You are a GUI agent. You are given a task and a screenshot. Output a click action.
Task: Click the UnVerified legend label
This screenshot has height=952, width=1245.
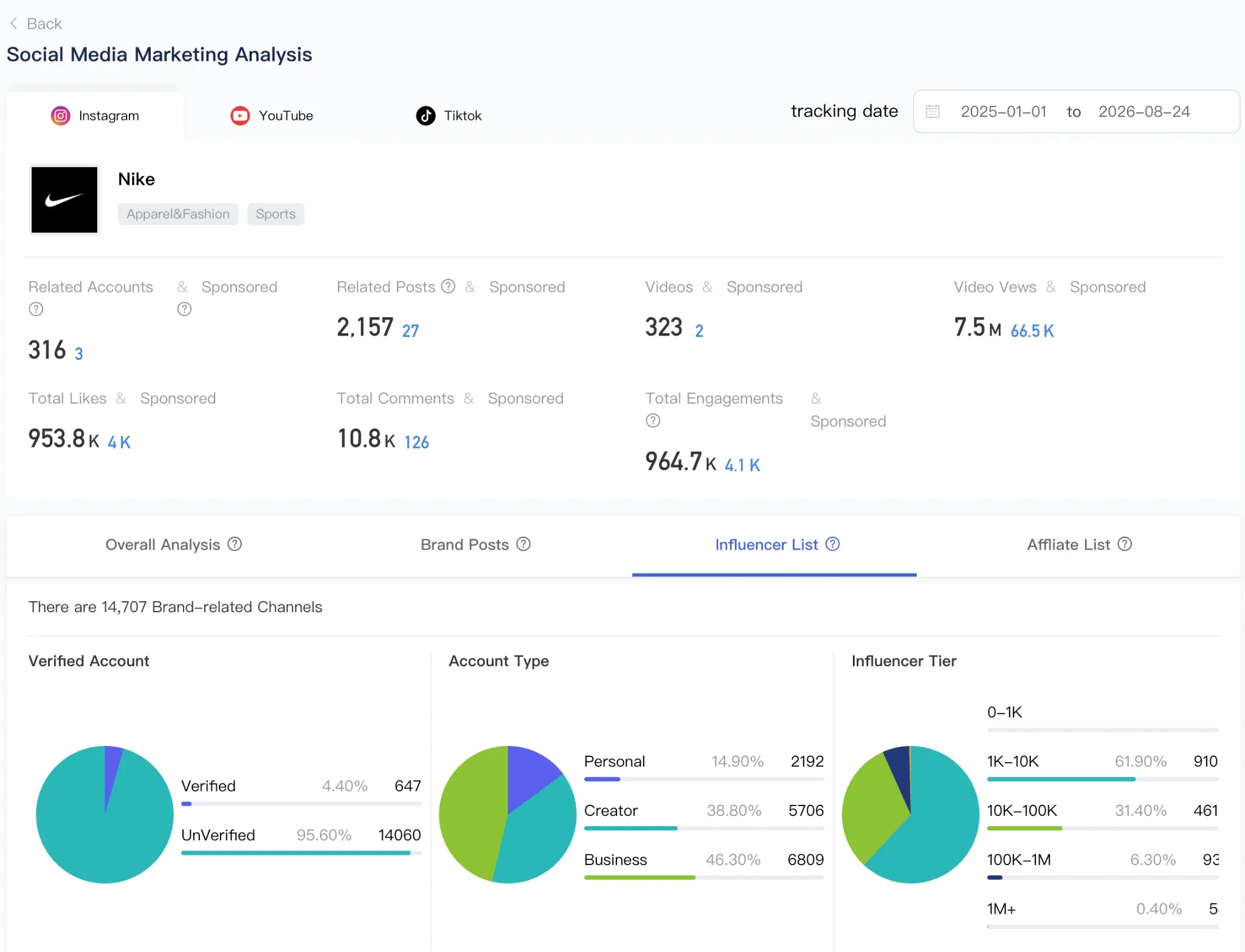[218, 835]
